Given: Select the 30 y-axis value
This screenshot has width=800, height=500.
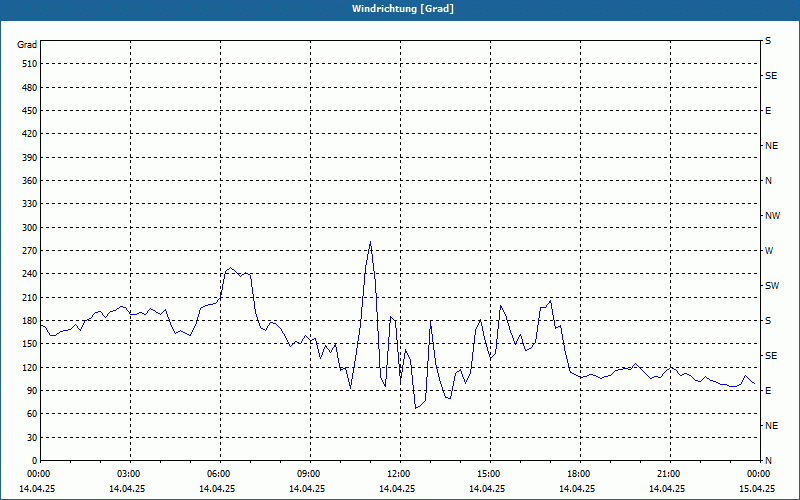Looking at the screenshot, I should pyautogui.click(x=32, y=438).
